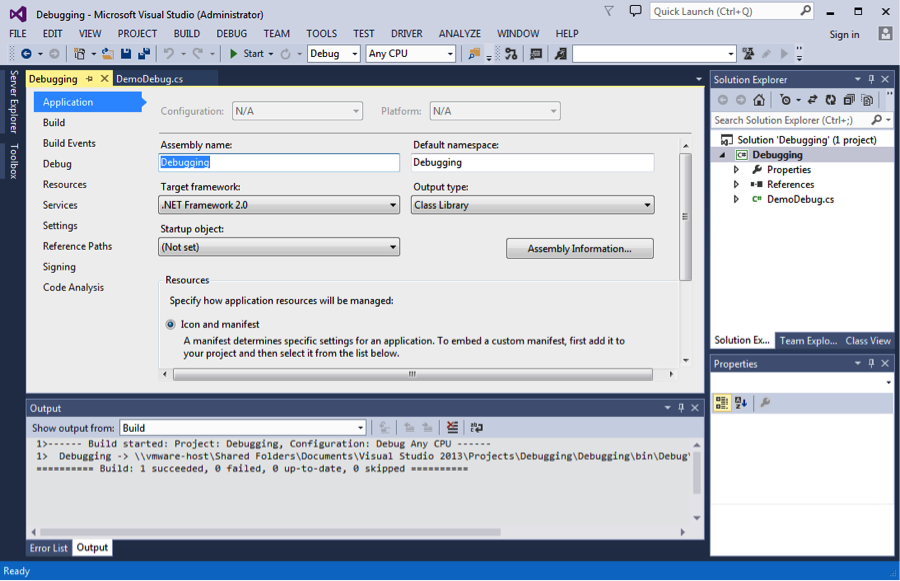
Task: Click the Search Solution Explorer box
Action: (802, 120)
